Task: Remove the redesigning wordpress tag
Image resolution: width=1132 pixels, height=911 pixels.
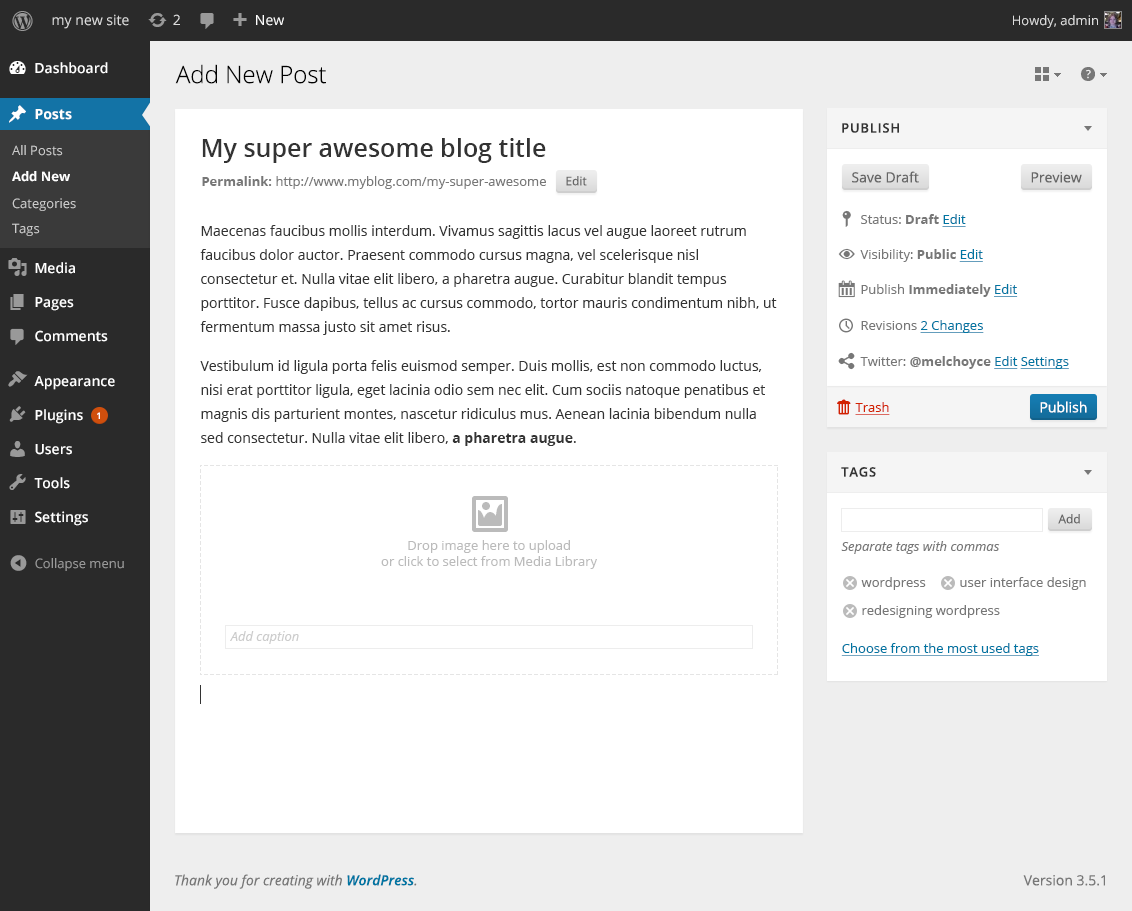Action: (850, 611)
